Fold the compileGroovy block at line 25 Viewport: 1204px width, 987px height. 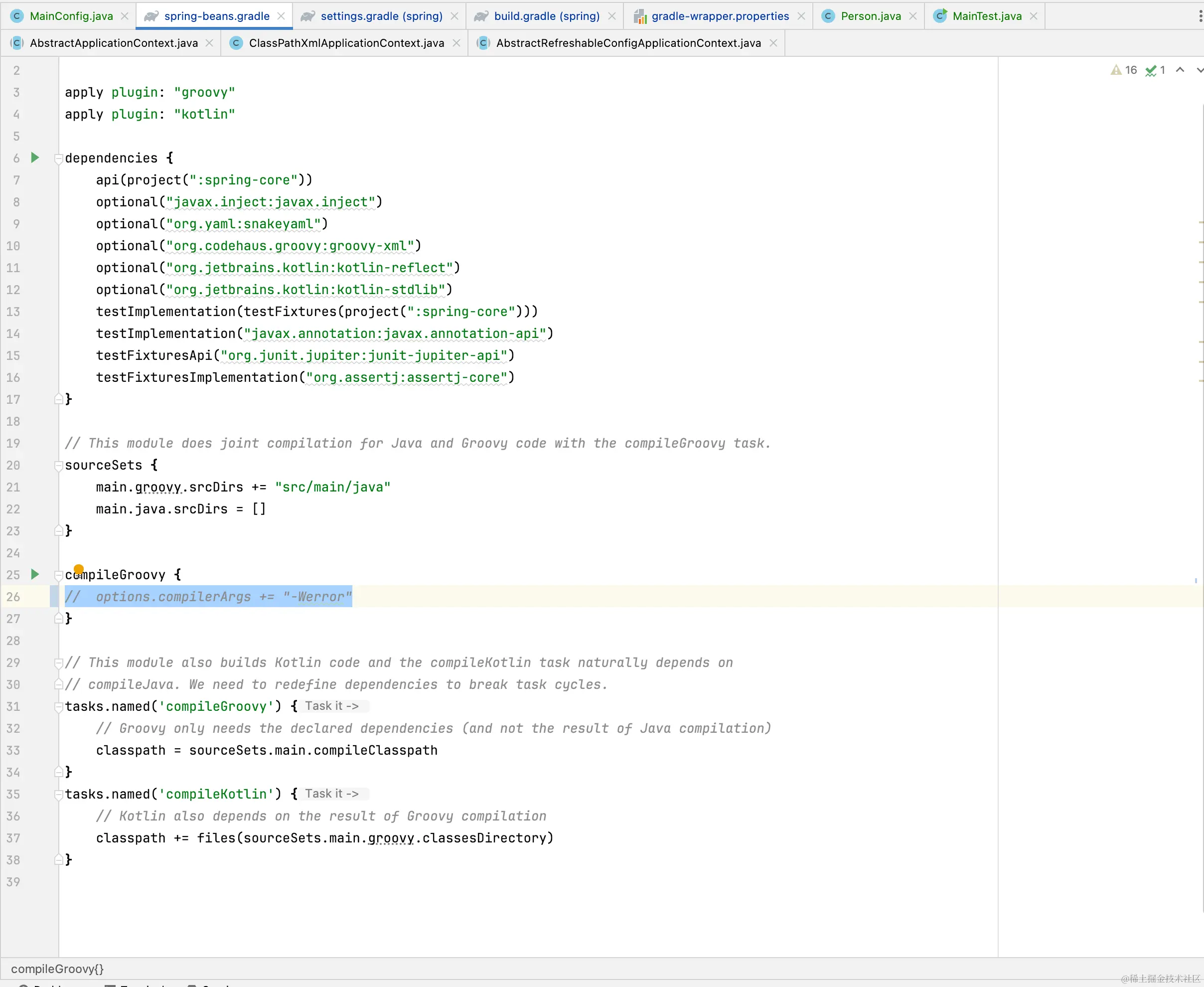point(58,575)
